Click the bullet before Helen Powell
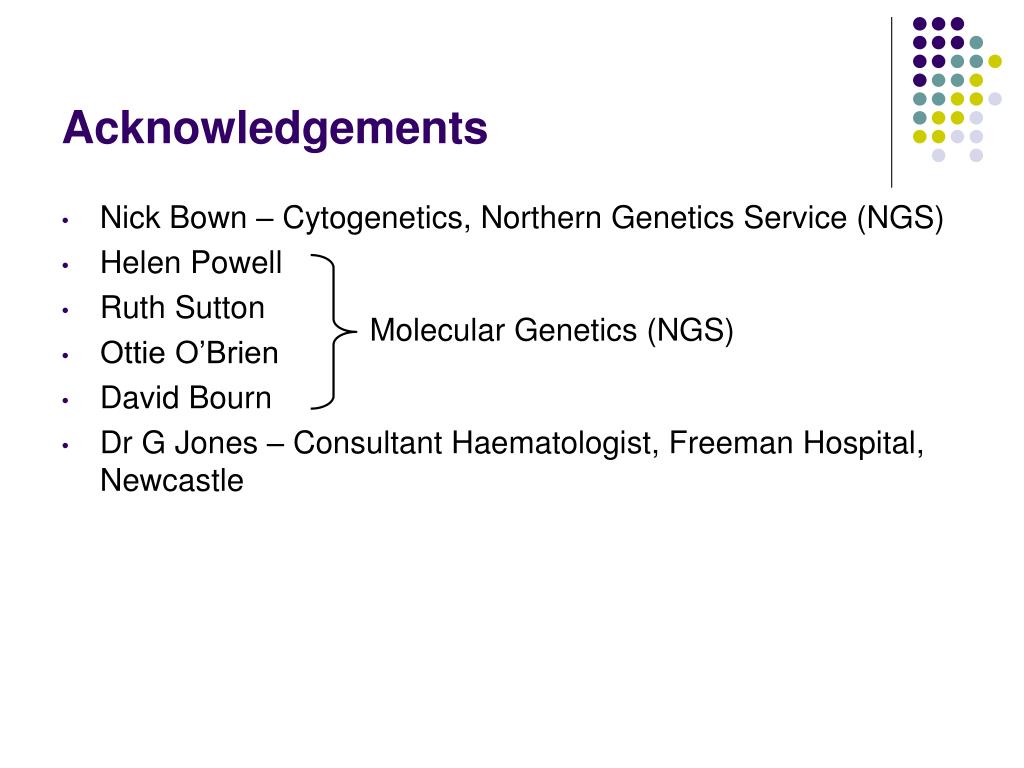The width and height of the screenshot is (1024, 768). (65, 266)
